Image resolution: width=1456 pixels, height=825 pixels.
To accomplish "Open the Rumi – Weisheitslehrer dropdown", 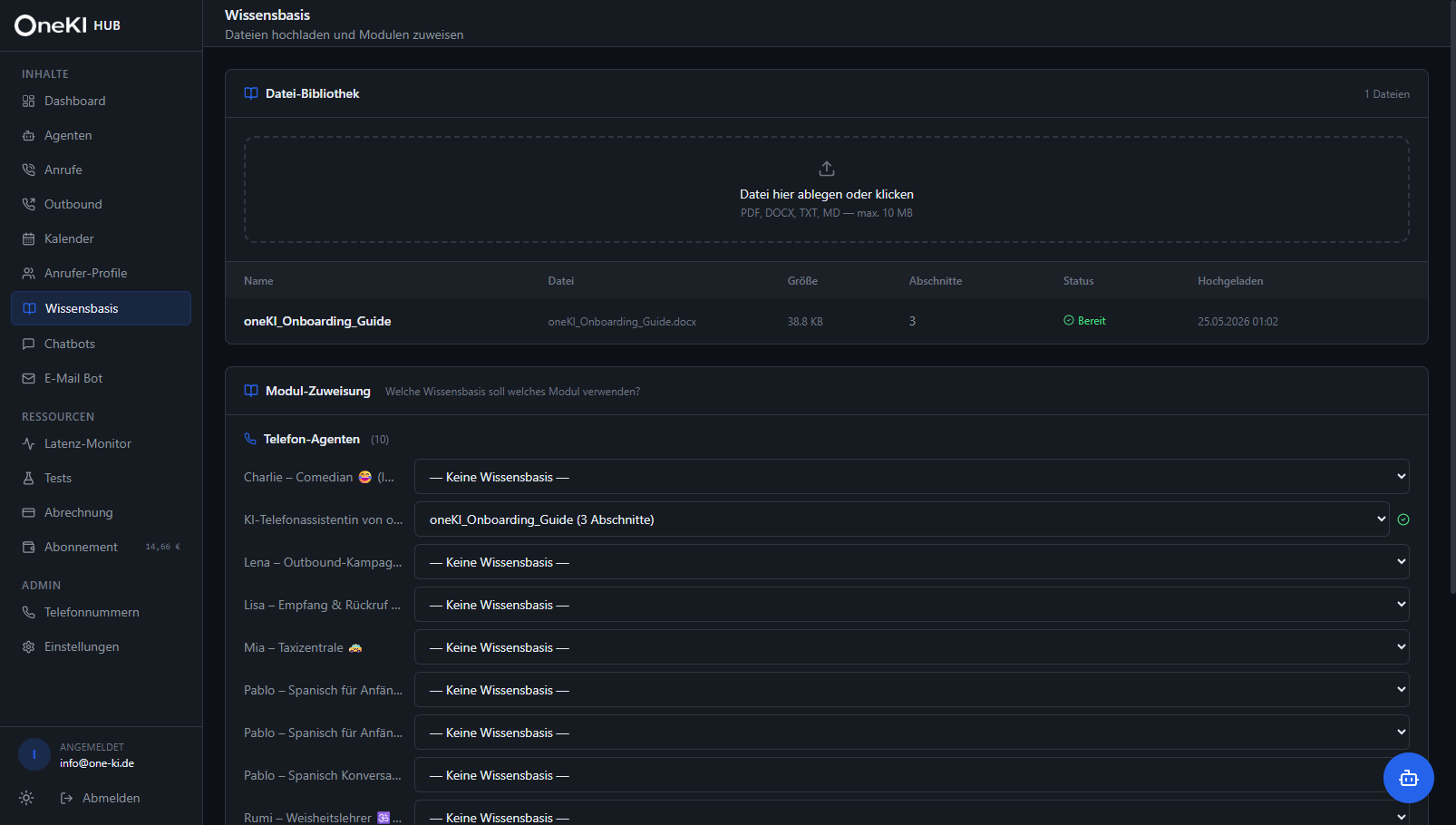I will (912, 812).
